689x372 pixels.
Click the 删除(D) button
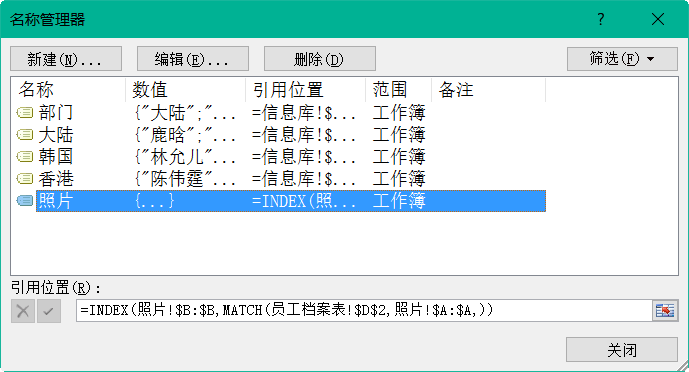point(320,59)
